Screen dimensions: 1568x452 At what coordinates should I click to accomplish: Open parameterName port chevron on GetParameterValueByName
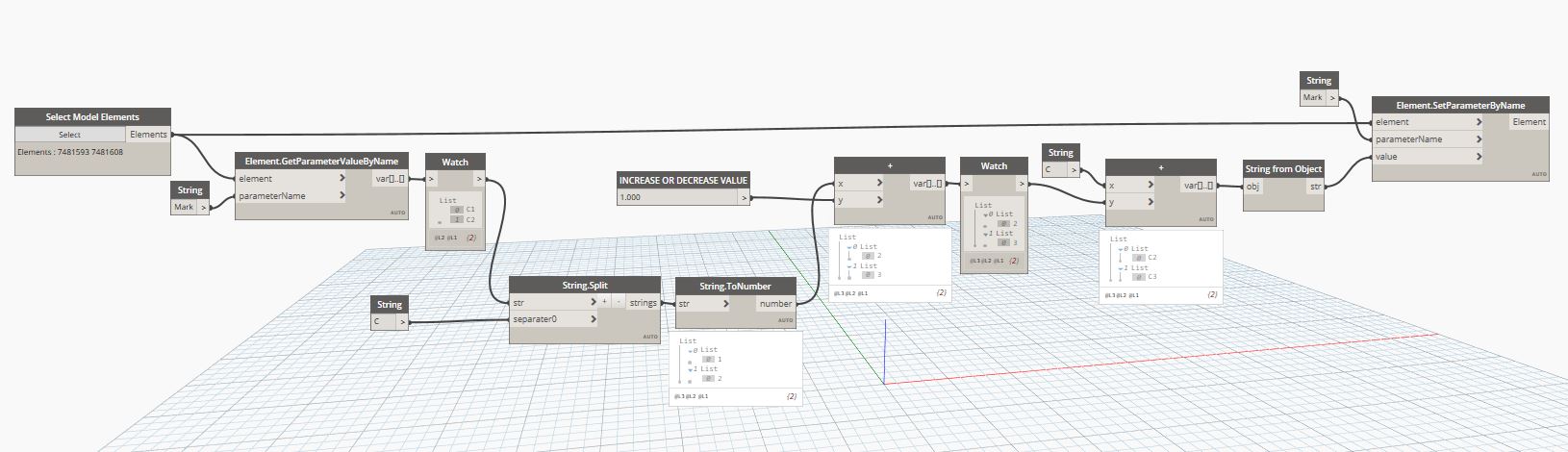click(341, 195)
